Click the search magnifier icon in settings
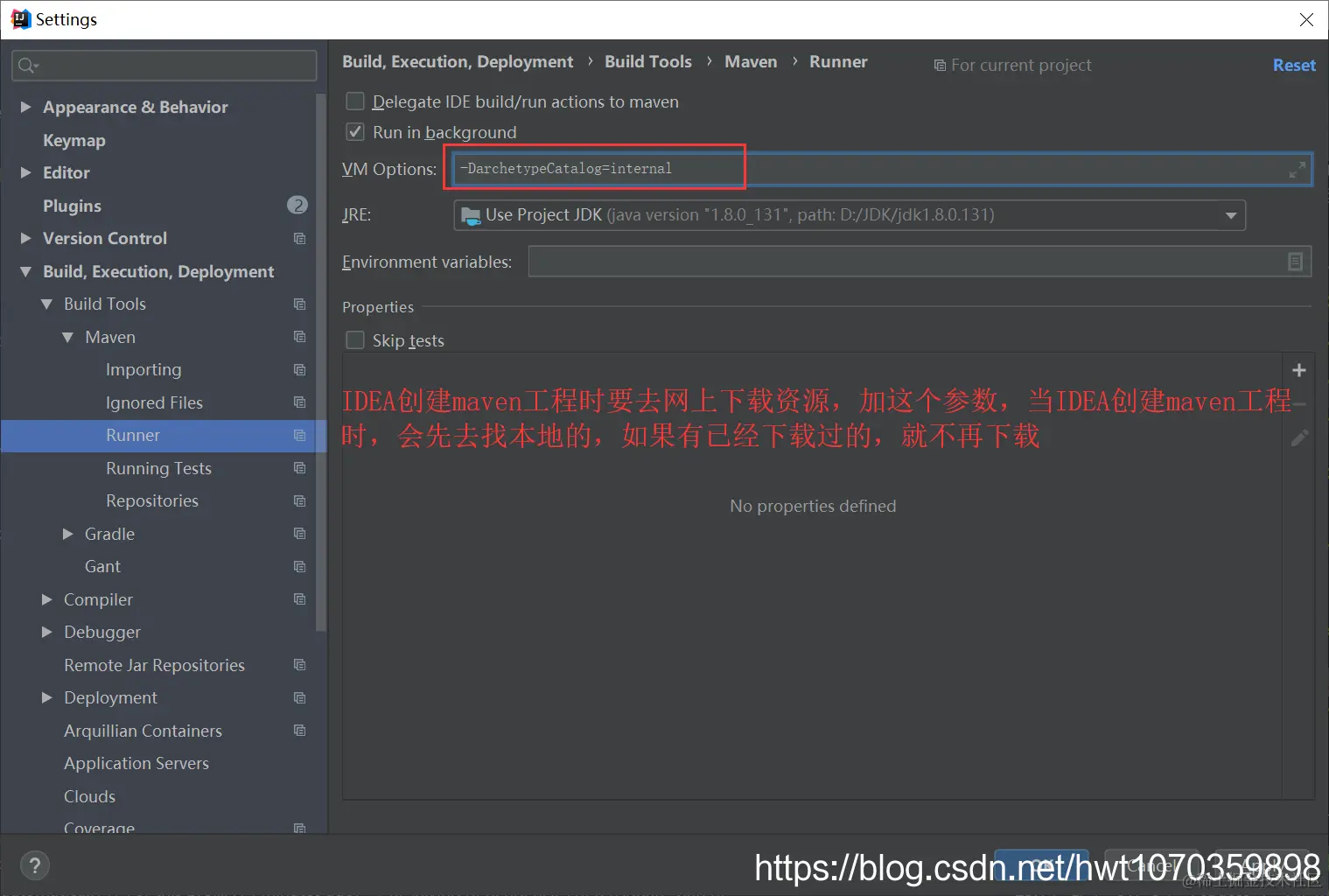1329x896 pixels. click(x=26, y=66)
